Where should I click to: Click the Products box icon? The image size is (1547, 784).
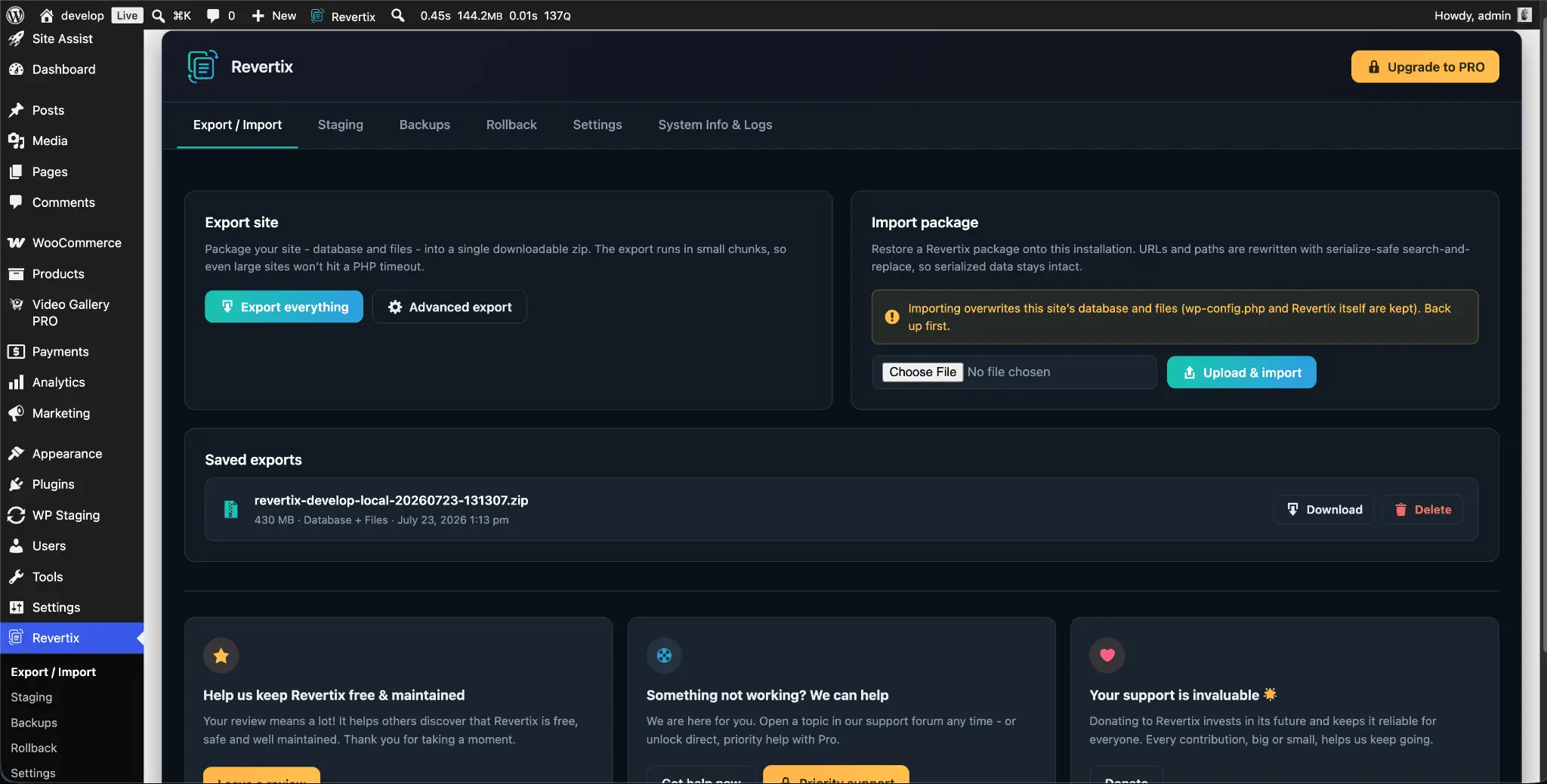click(x=16, y=273)
